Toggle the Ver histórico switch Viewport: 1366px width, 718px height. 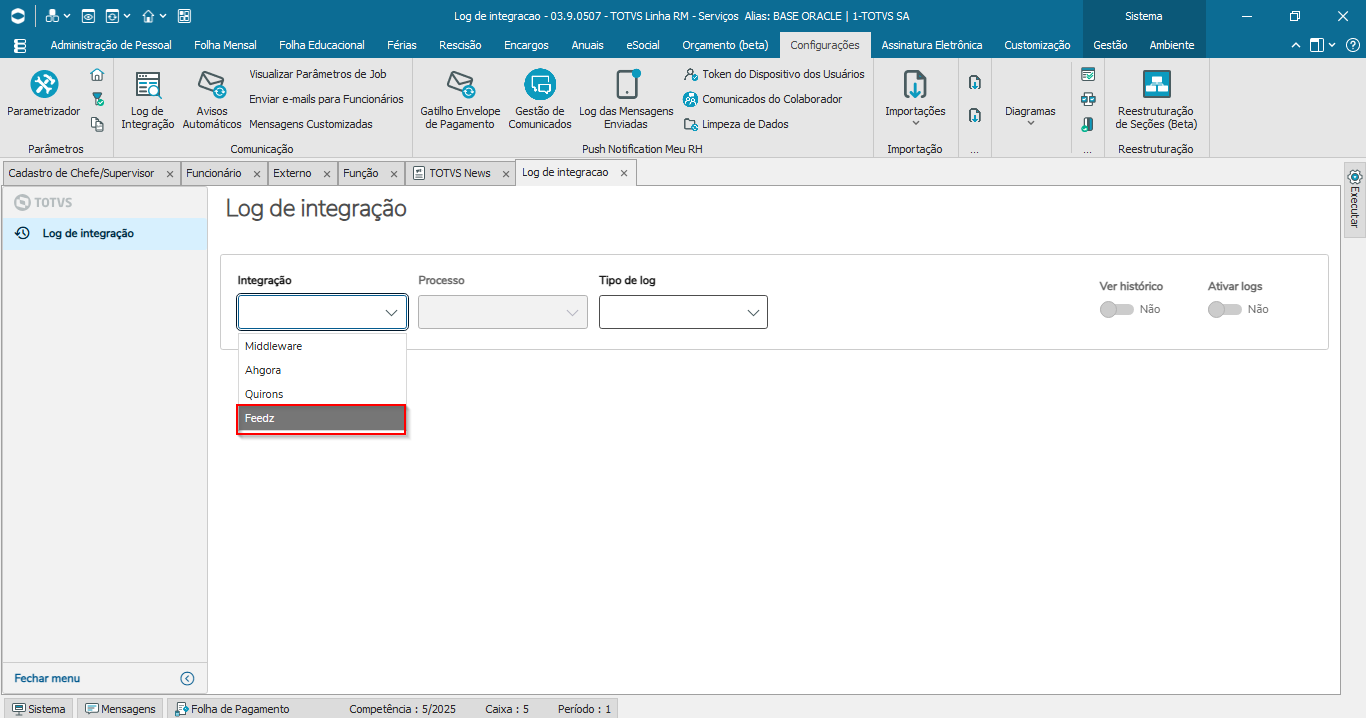click(x=1115, y=309)
